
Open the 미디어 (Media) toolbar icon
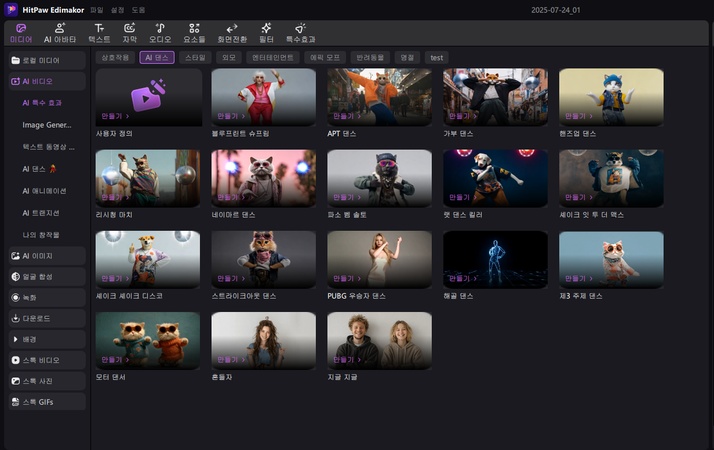[x=21, y=29]
